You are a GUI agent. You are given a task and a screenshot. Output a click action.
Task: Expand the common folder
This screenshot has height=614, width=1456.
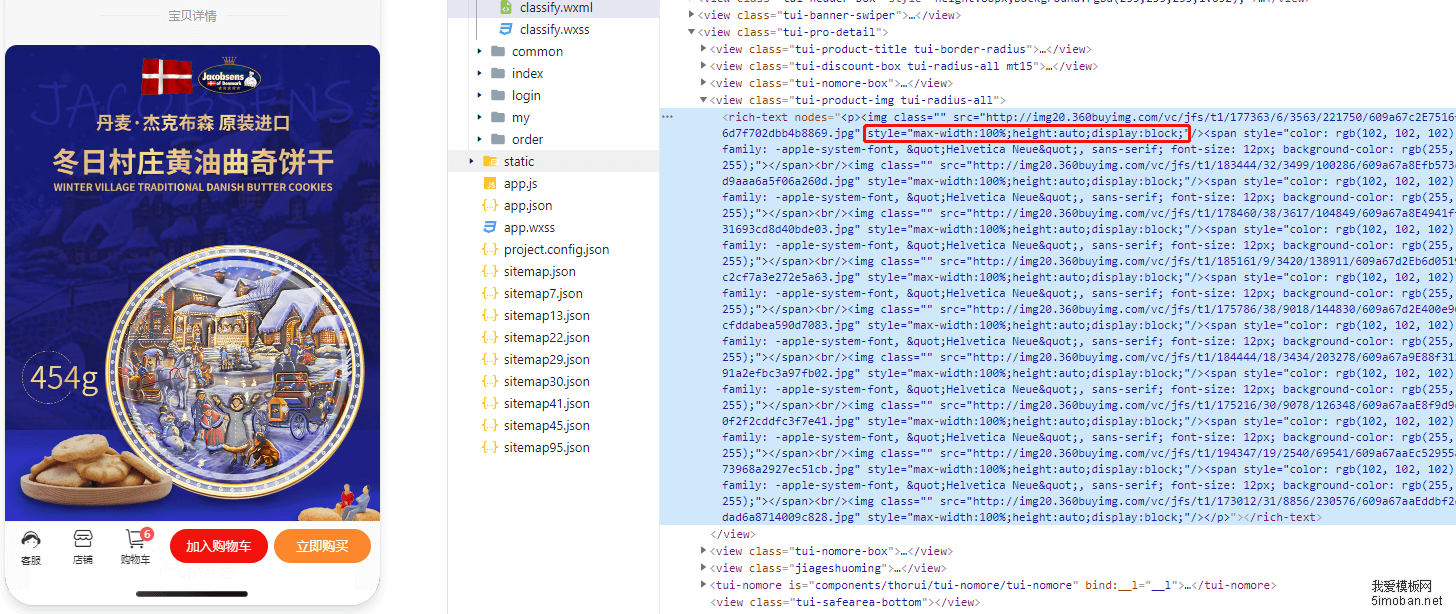[479, 52]
